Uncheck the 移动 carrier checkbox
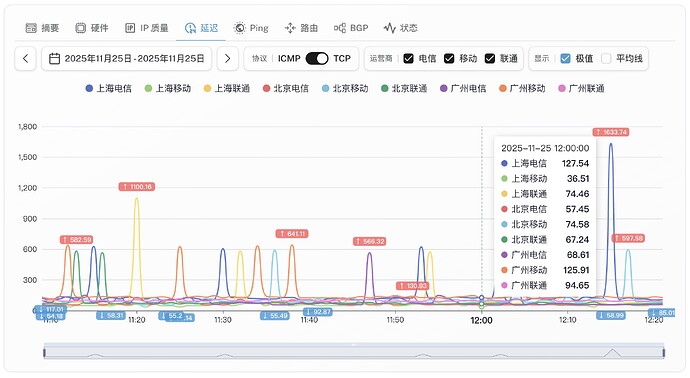The image size is (690, 378). 449,59
